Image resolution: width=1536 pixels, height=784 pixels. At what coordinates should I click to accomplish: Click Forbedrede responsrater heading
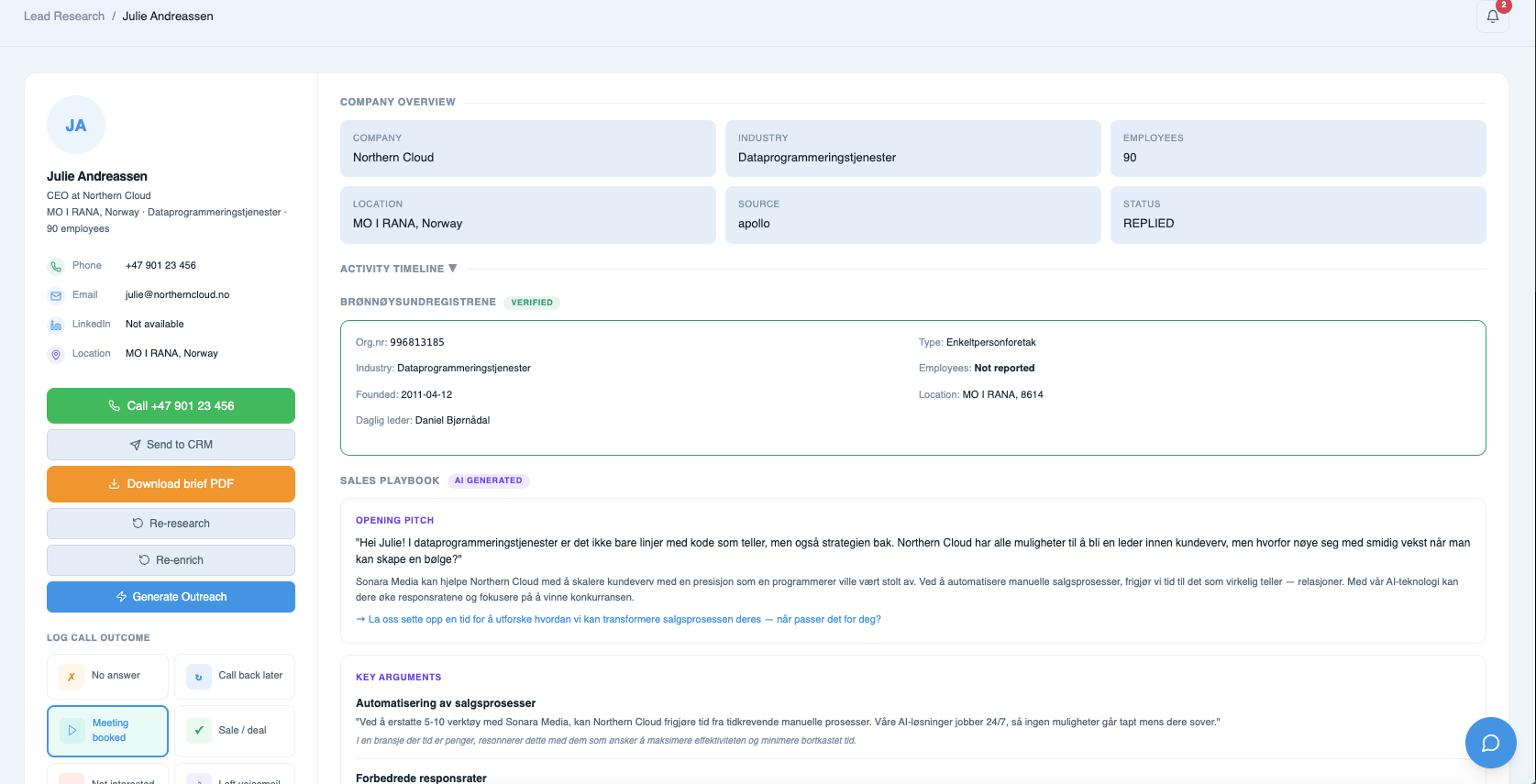421,778
